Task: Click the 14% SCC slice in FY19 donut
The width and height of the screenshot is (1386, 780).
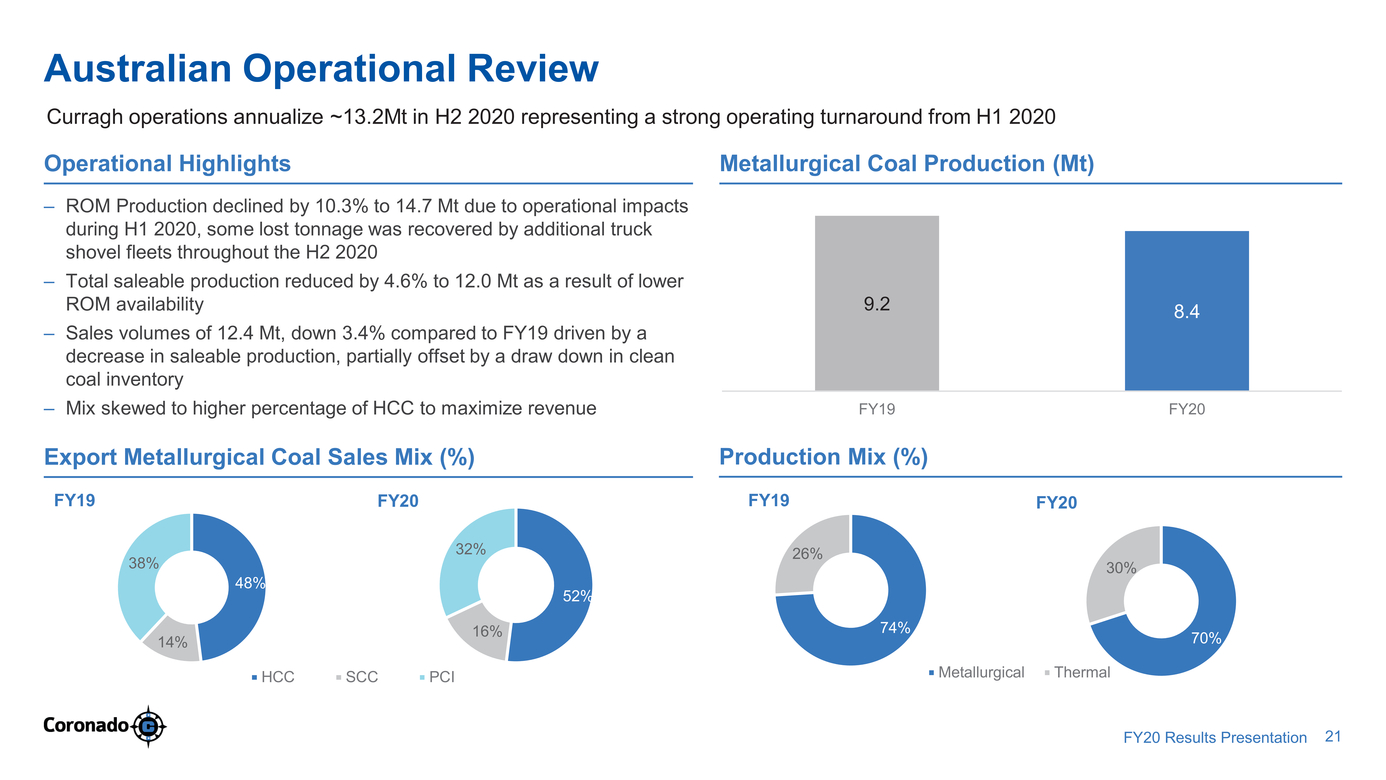Action: pos(172,642)
